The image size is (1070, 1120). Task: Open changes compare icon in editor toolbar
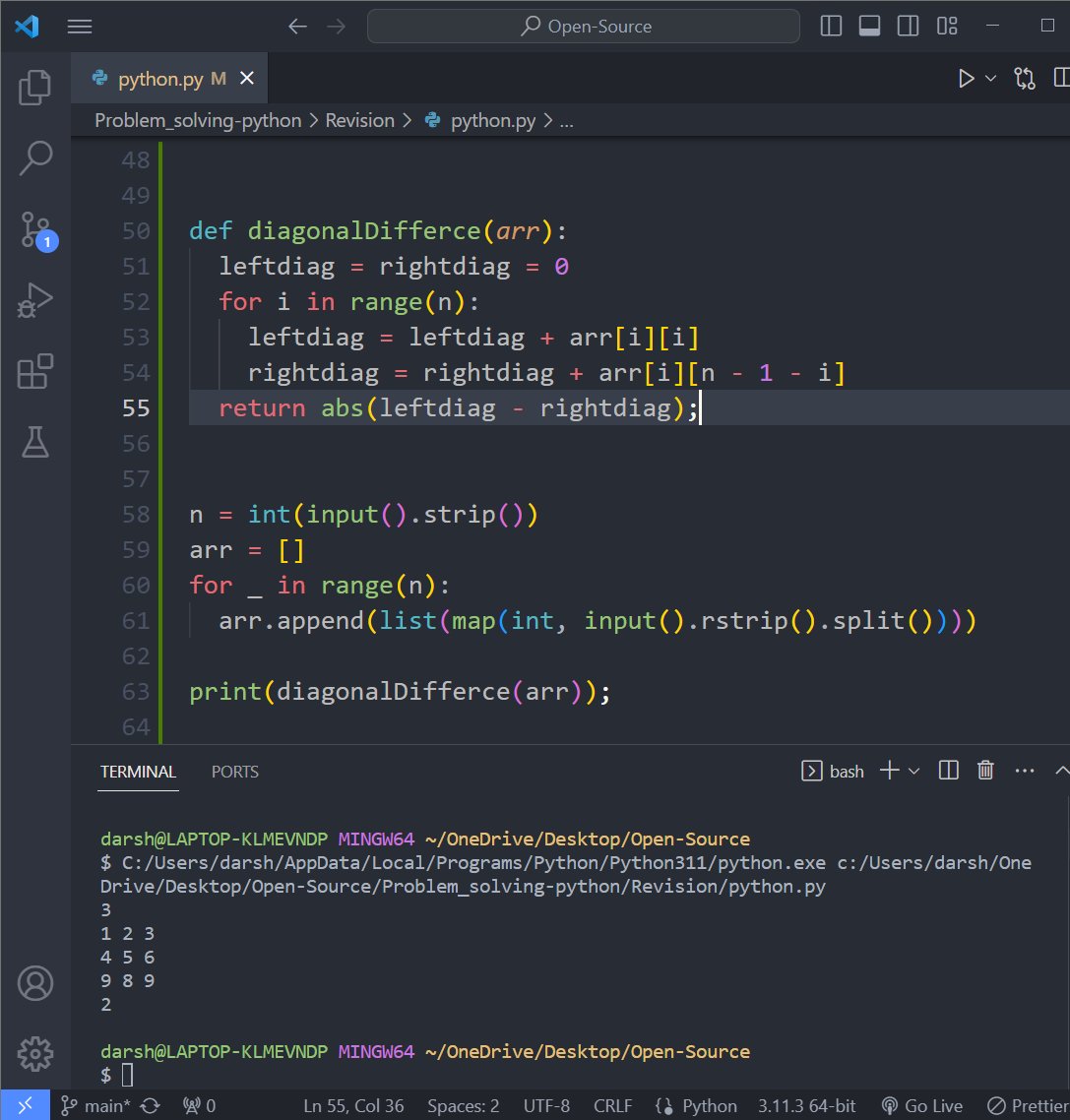(x=1025, y=78)
